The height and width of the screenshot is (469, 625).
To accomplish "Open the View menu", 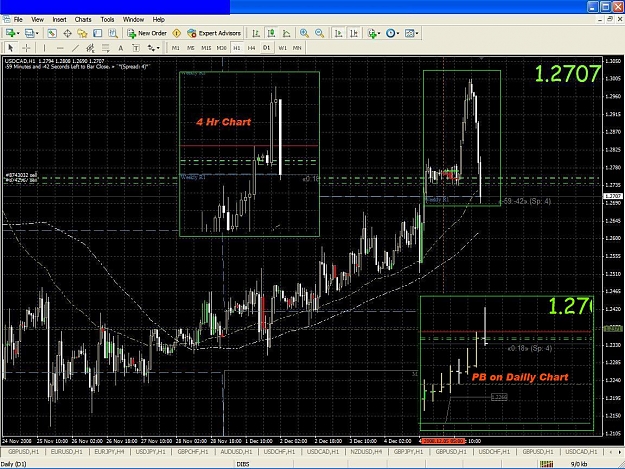I will pyautogui.click(x=37, y=20).
